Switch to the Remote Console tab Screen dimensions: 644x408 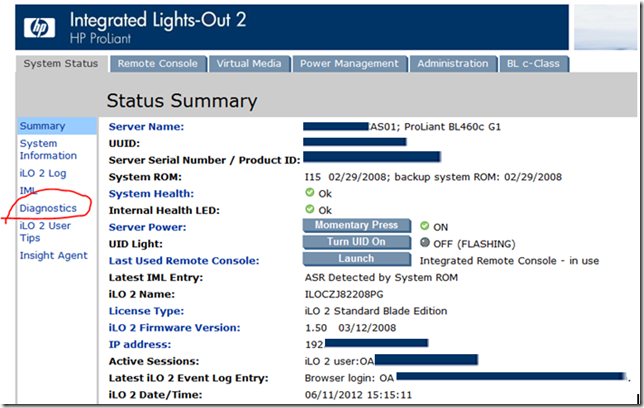158,64
